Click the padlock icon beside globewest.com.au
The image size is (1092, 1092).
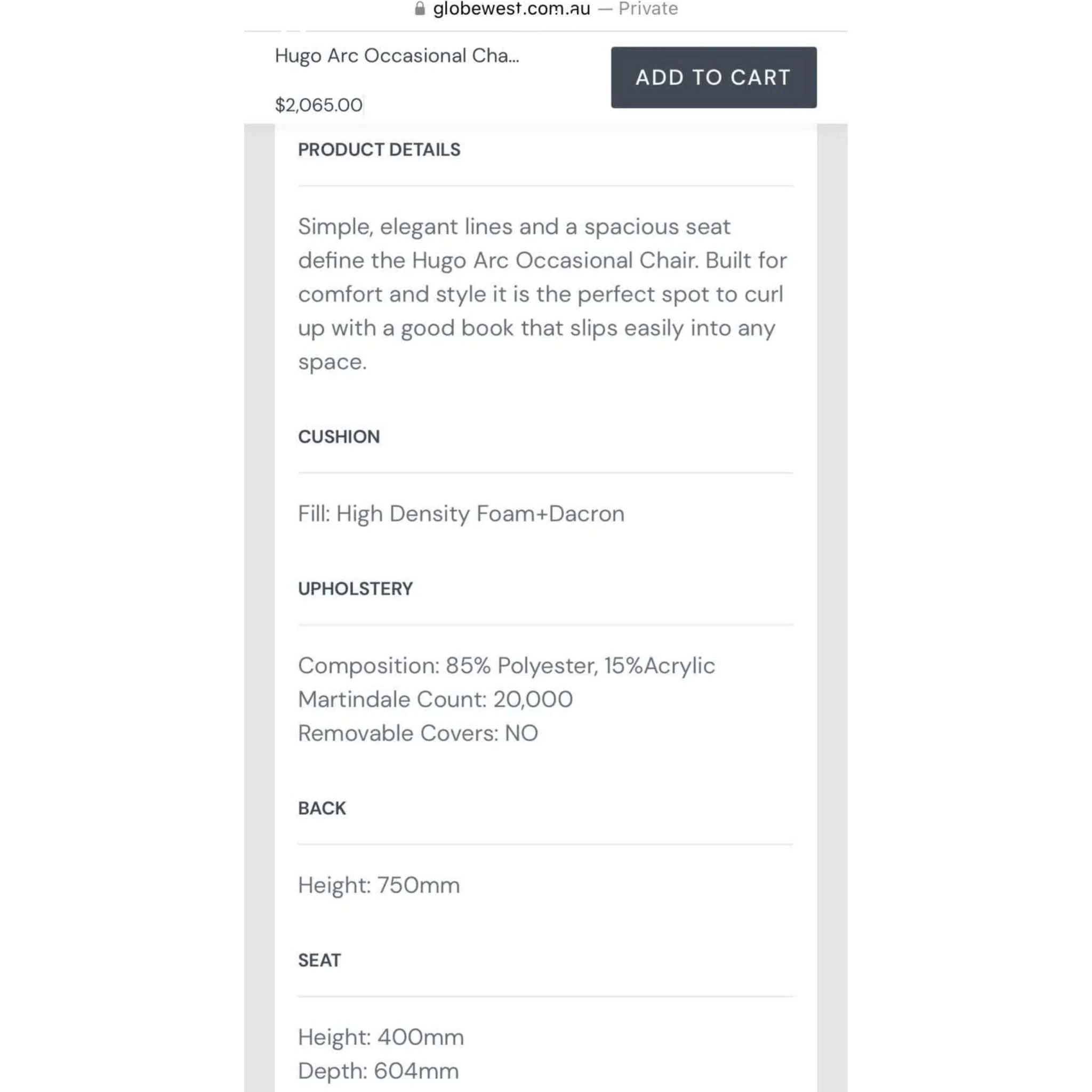[x=420, y=9]
